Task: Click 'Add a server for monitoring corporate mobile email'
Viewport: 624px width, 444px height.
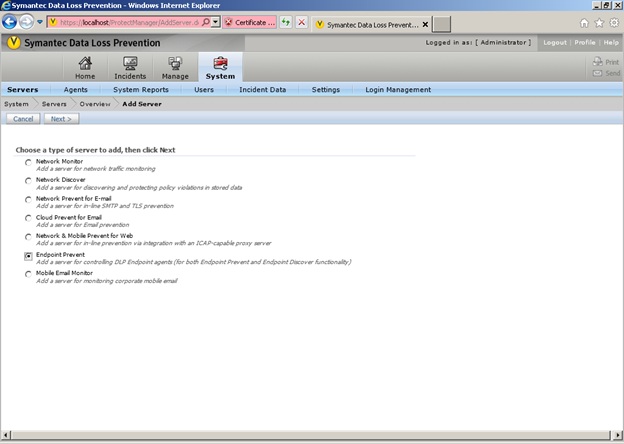Action: 107,281
